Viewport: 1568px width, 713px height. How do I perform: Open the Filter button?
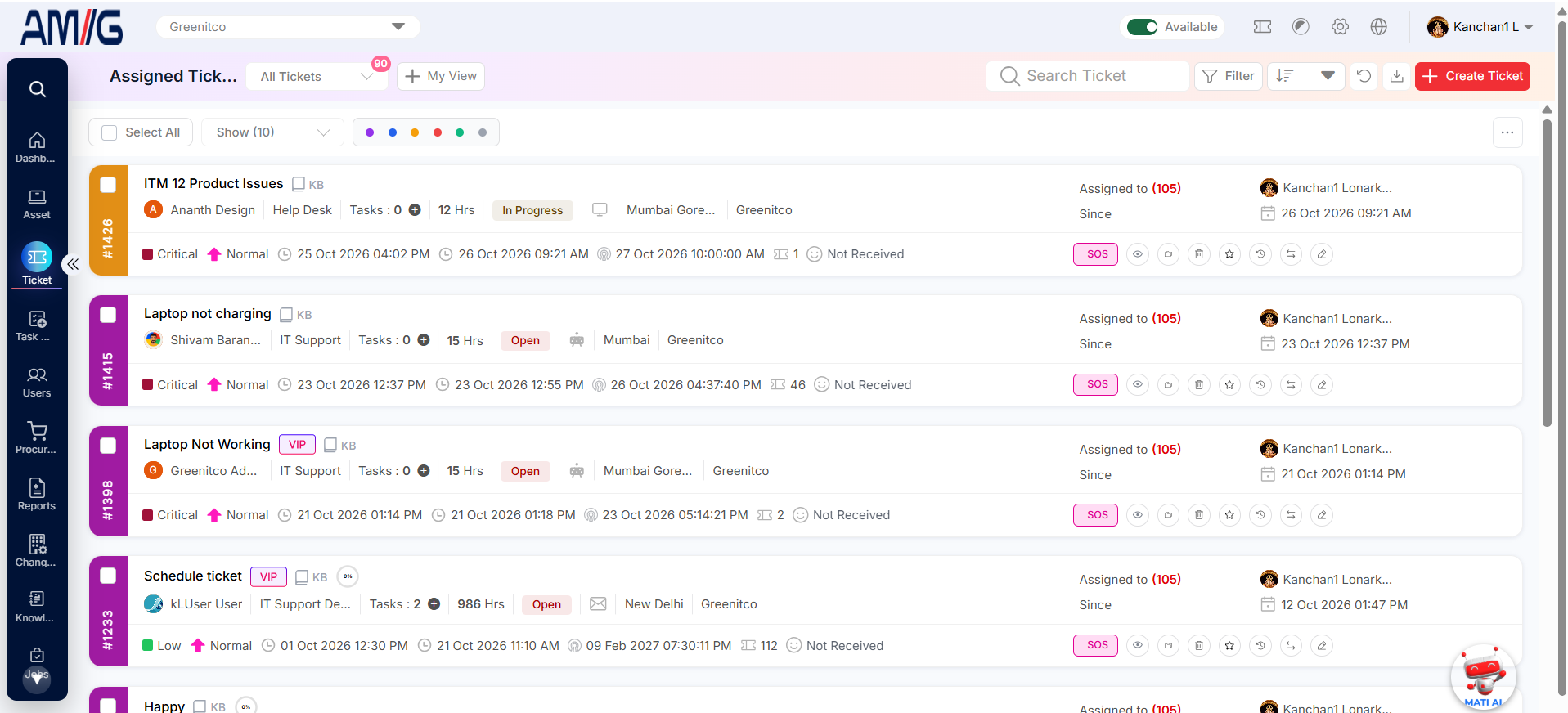tap(1229, 76)
